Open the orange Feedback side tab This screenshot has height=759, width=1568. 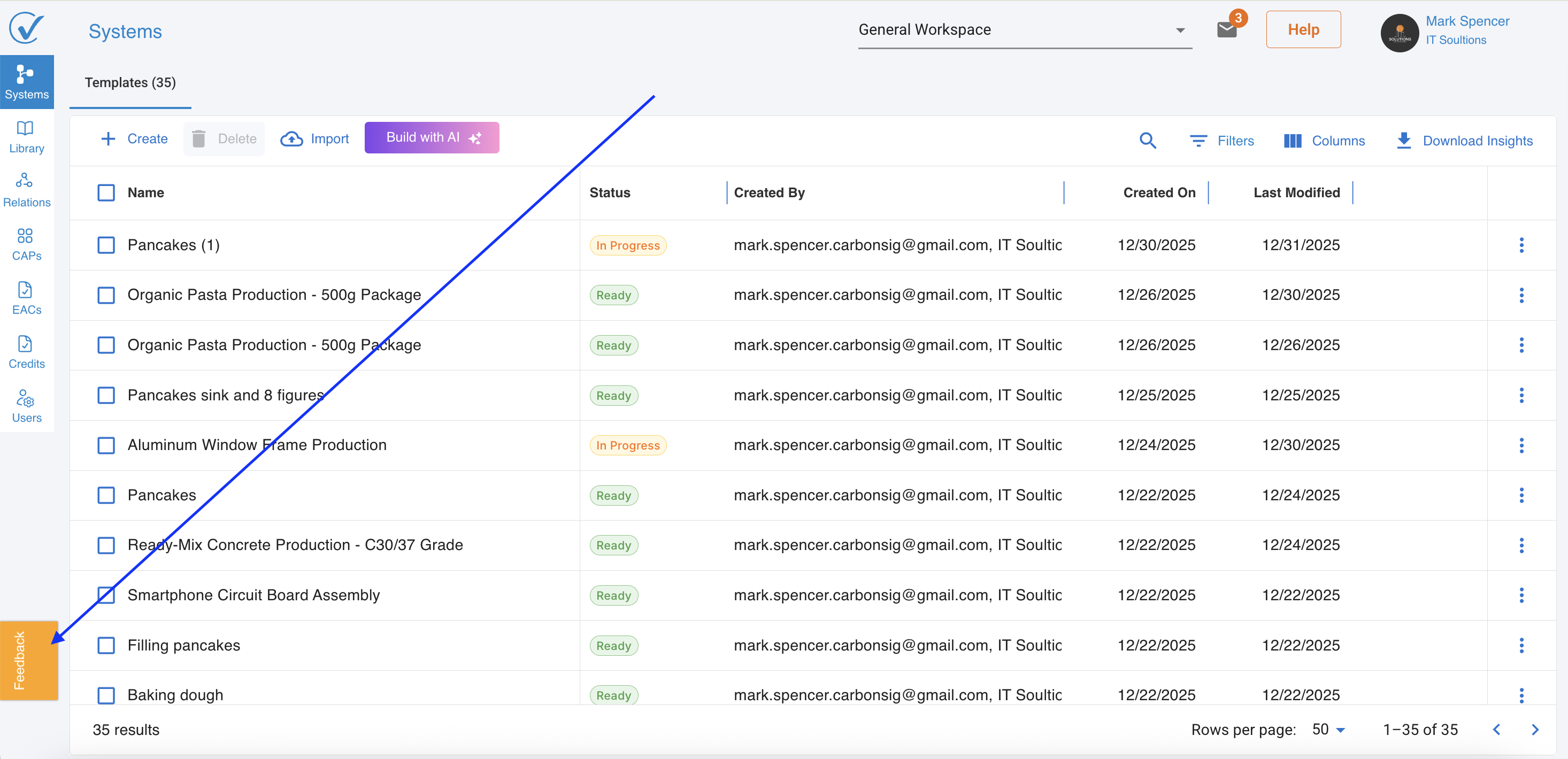(28, 661)
